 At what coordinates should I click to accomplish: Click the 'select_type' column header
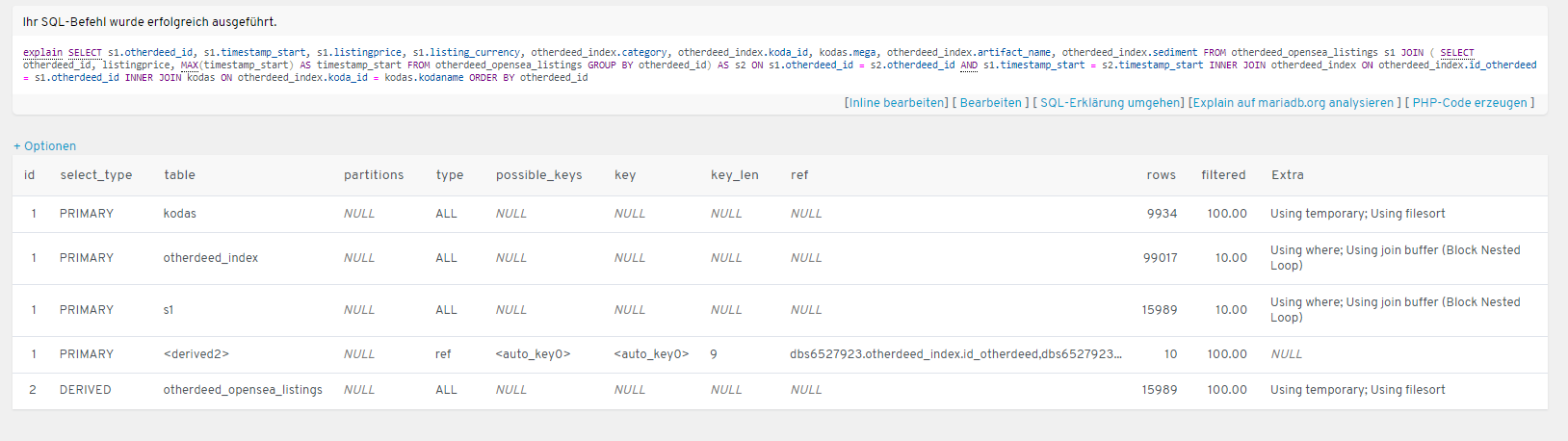coord(96,175)
